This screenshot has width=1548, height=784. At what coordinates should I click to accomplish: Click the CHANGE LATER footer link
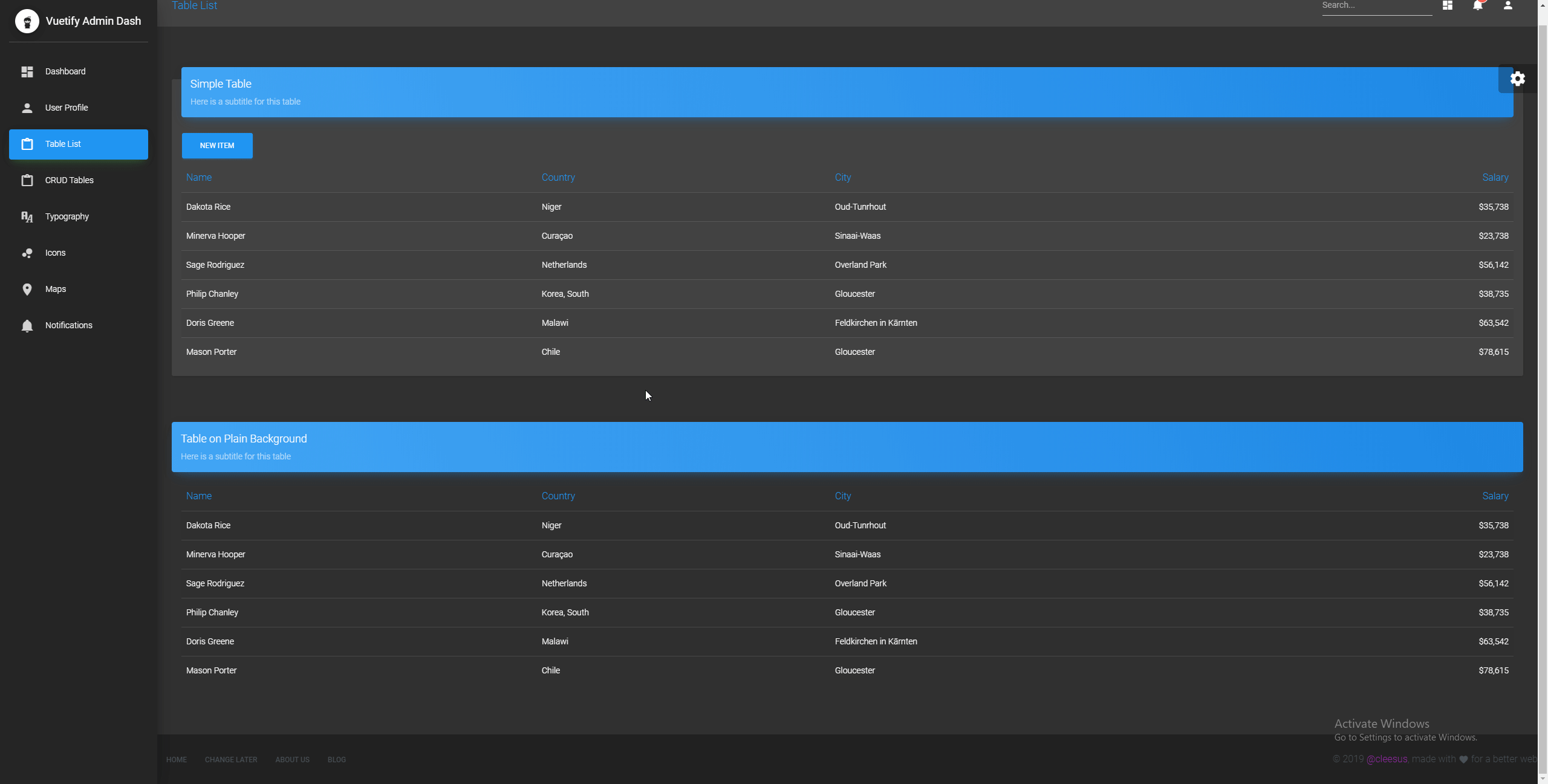(x=231, y=759)
